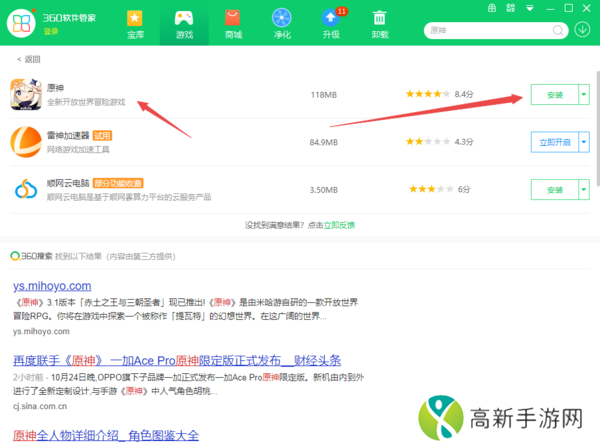Click the 118MB size text
Viewport: 600px width, 443px height.
pyautogui.click(x=324, y=95)
